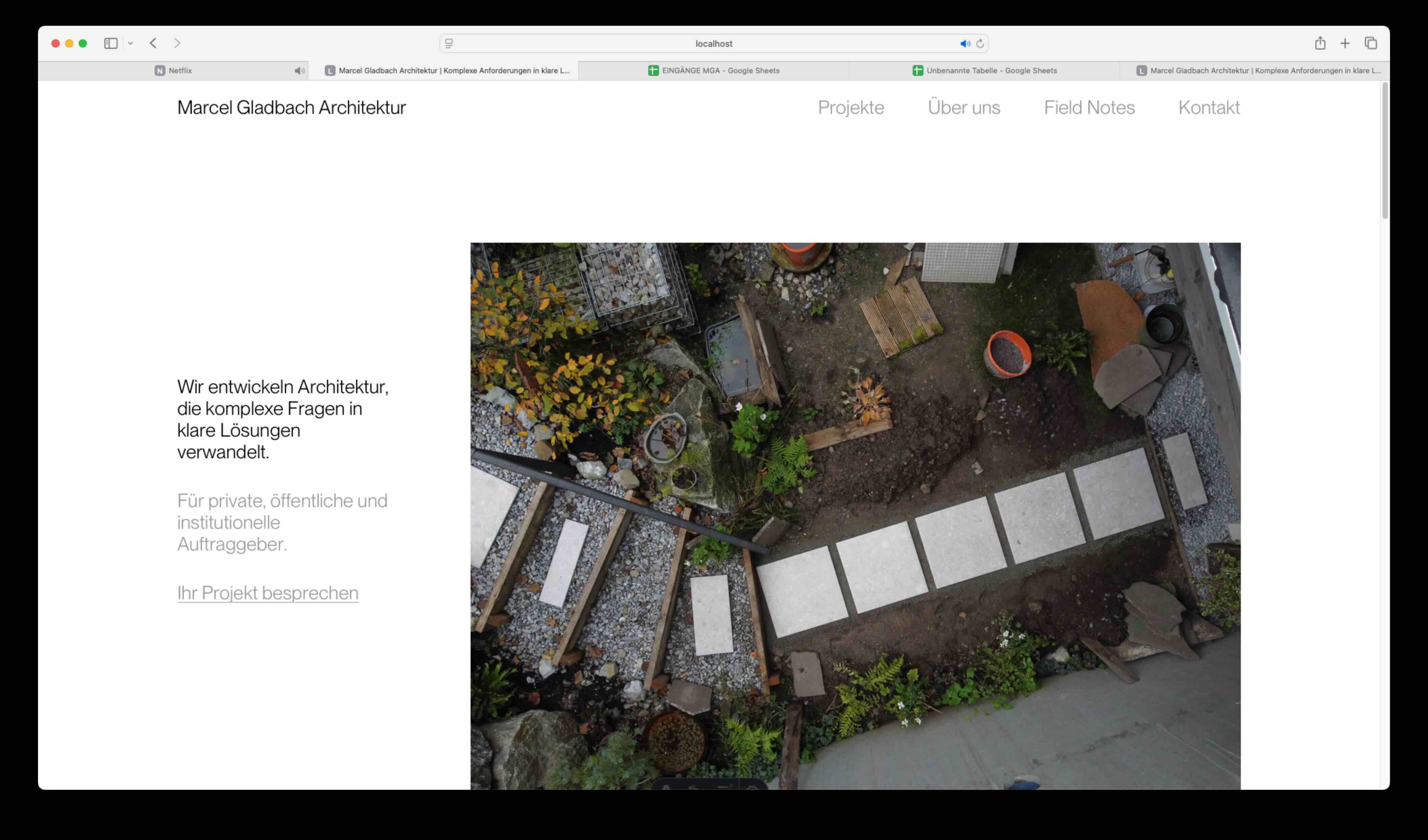Show the tab overview icon
1428x840 pixels.
click(1370, 43)
